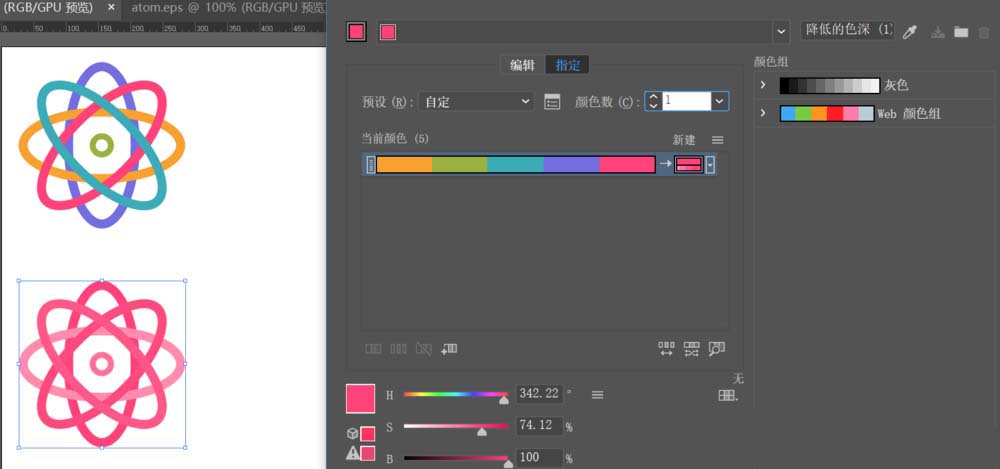The width and height of the screenshot is (1000, 469).
Task: Click the out-of-web-color cube icon
Action: pos(352,434)
